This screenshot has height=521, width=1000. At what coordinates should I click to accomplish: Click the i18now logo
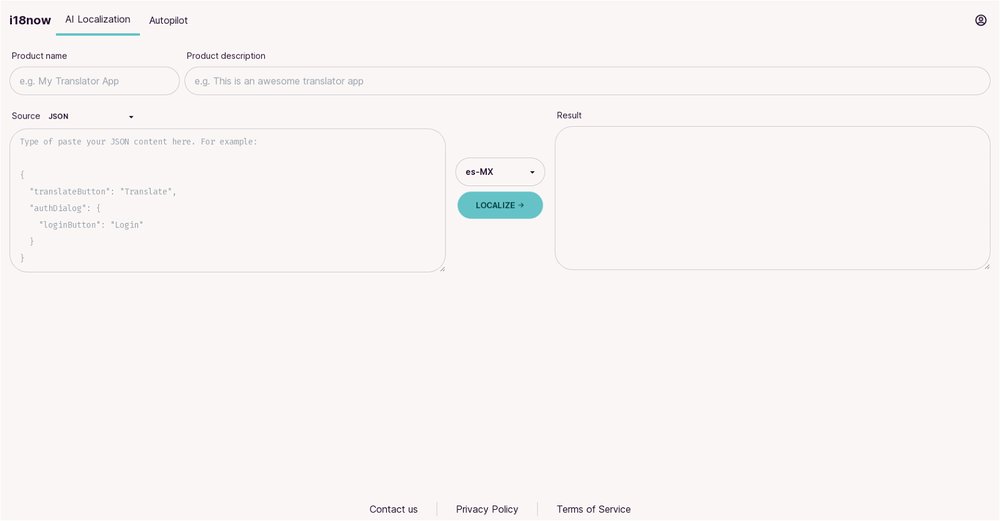point(30,20)
